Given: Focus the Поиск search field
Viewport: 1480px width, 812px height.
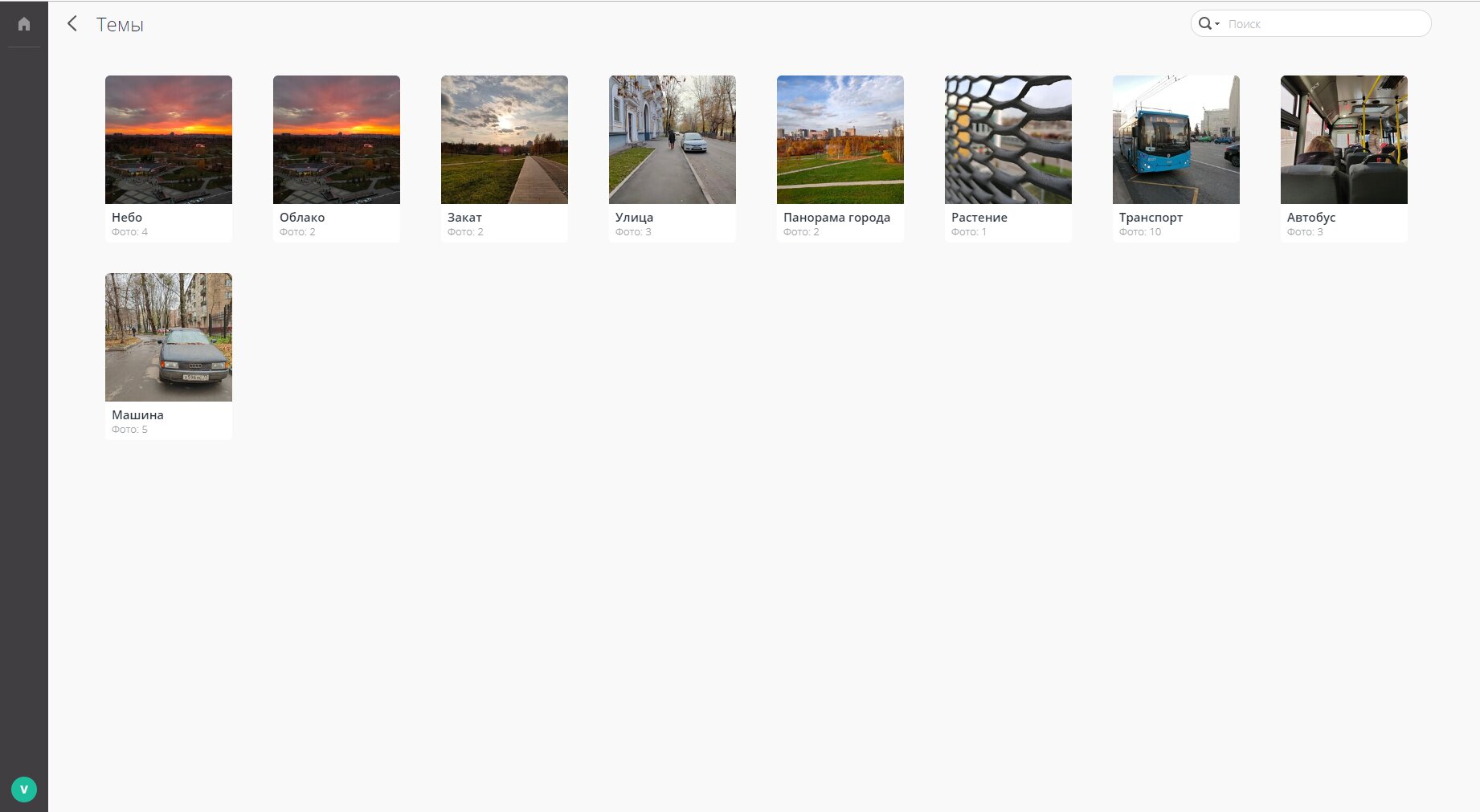Looking at the screenshot, I should click(x=1326, y=24).
